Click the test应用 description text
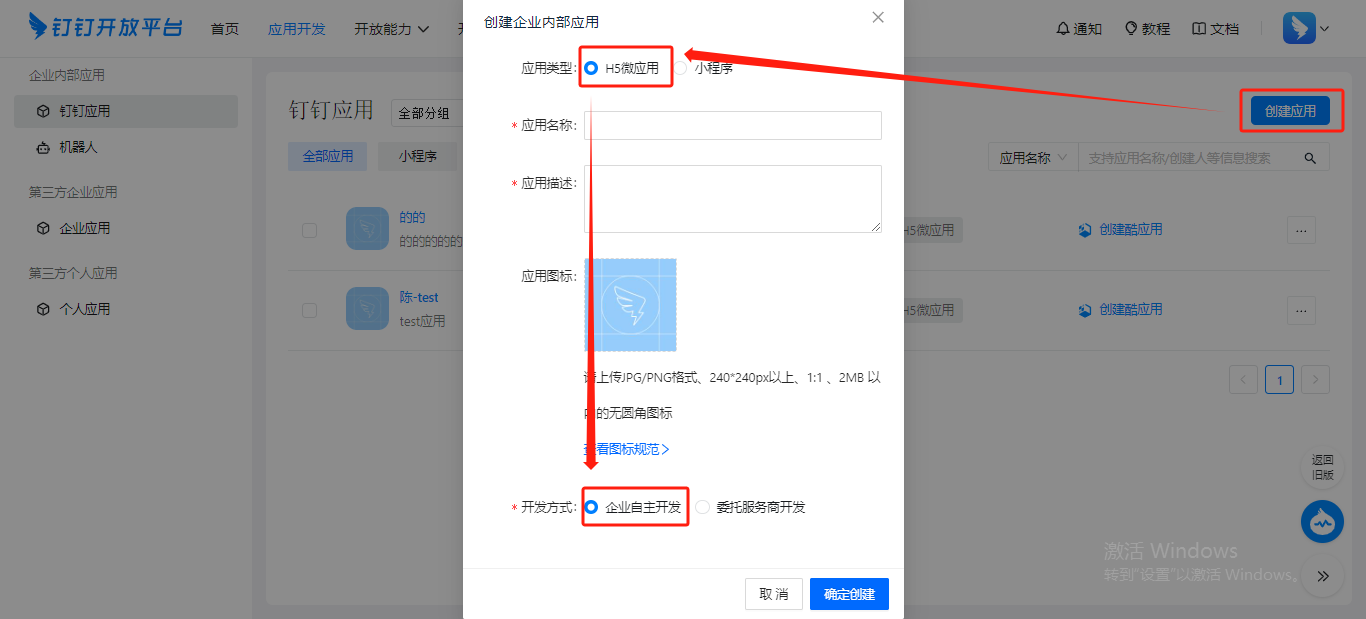Viewport: 1366px width, 619px height. point(422,321)
